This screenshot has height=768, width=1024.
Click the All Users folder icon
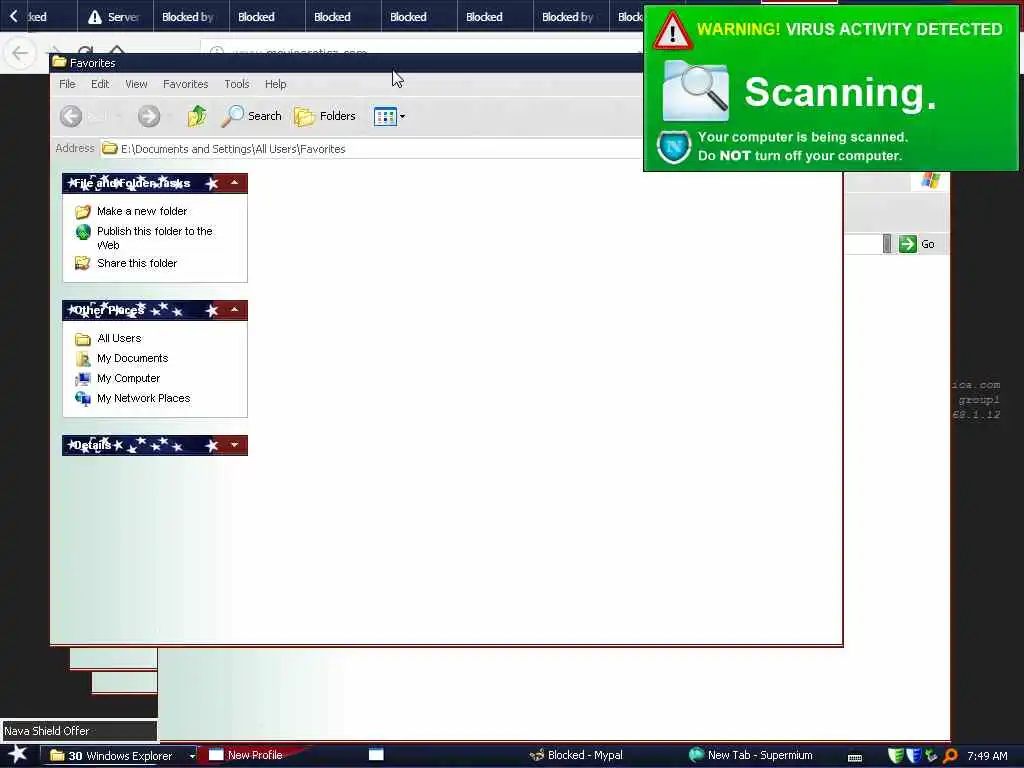point(83,339)
